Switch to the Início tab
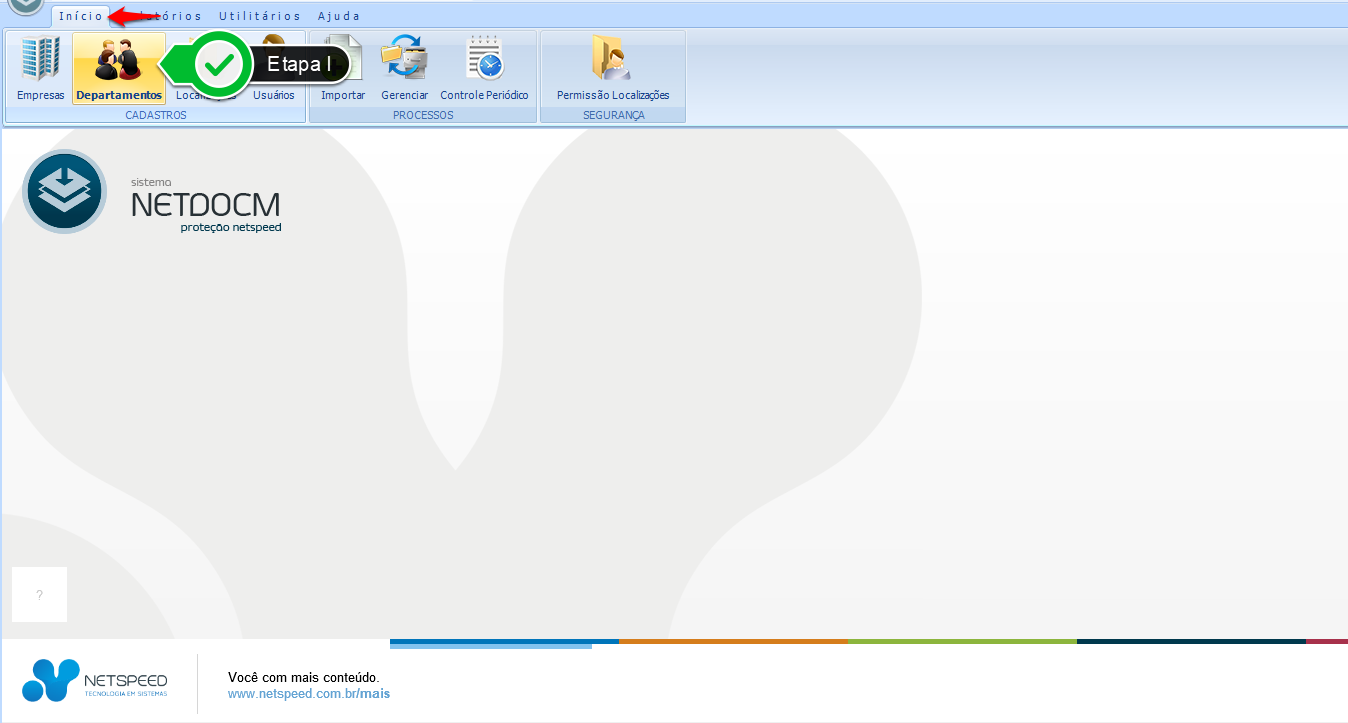Viewport: 1348px width, 723px height. 81,16
